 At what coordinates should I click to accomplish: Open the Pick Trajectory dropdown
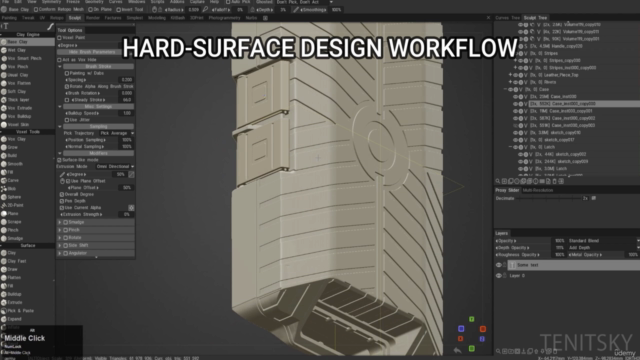(117, 133)
